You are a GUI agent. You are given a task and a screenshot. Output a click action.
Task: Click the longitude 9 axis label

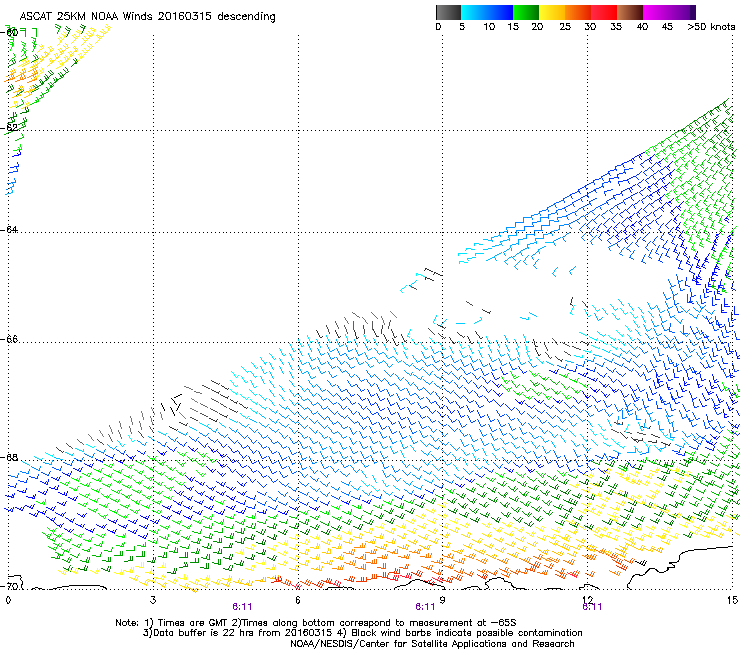[x=442, y=600]
